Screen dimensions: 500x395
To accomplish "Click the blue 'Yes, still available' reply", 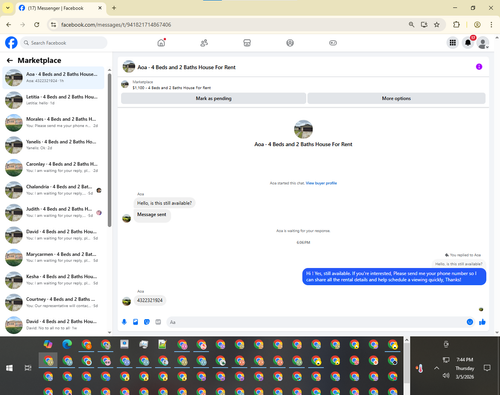I will point(394,277).
